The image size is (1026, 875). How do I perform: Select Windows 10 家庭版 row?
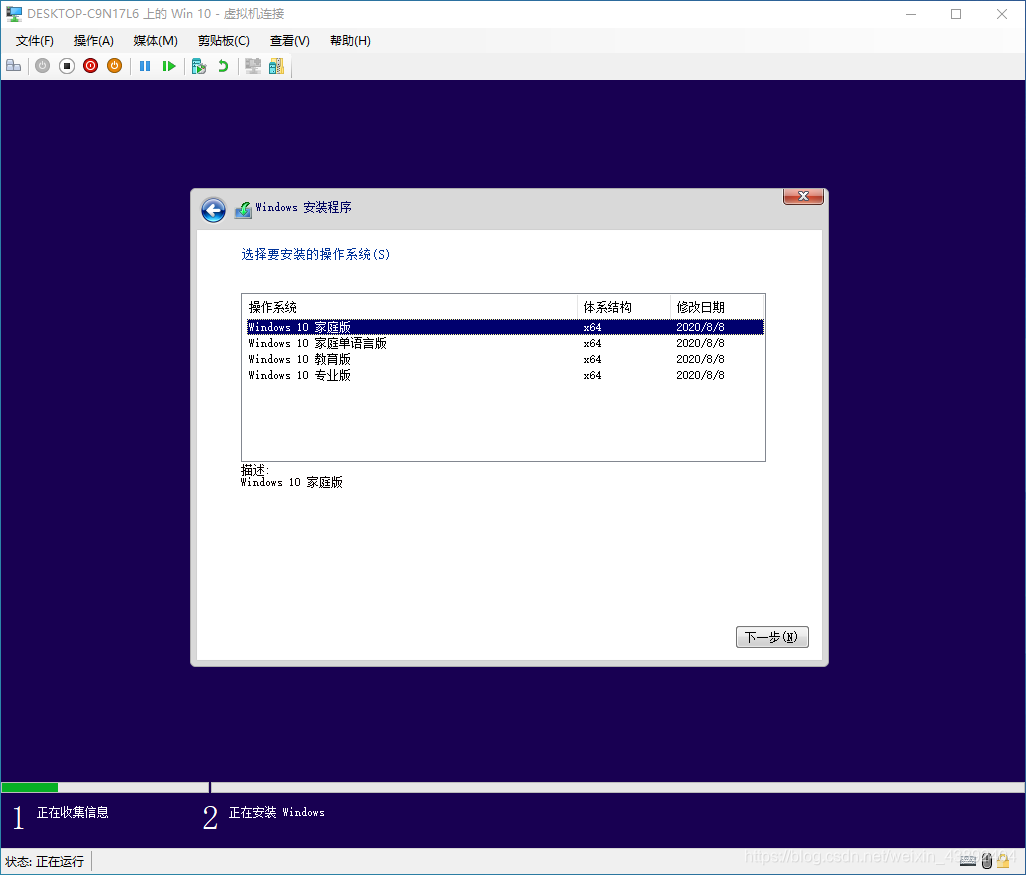(504, 327)
